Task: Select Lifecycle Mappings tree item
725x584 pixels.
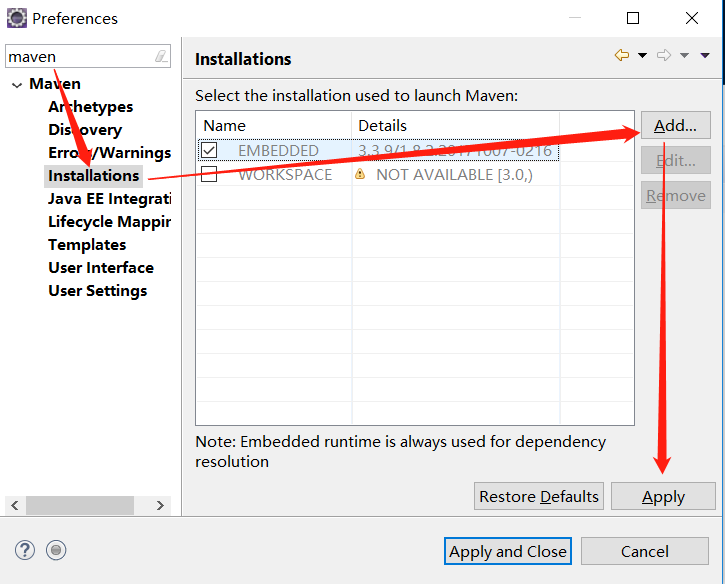Action: pos(110,222)
